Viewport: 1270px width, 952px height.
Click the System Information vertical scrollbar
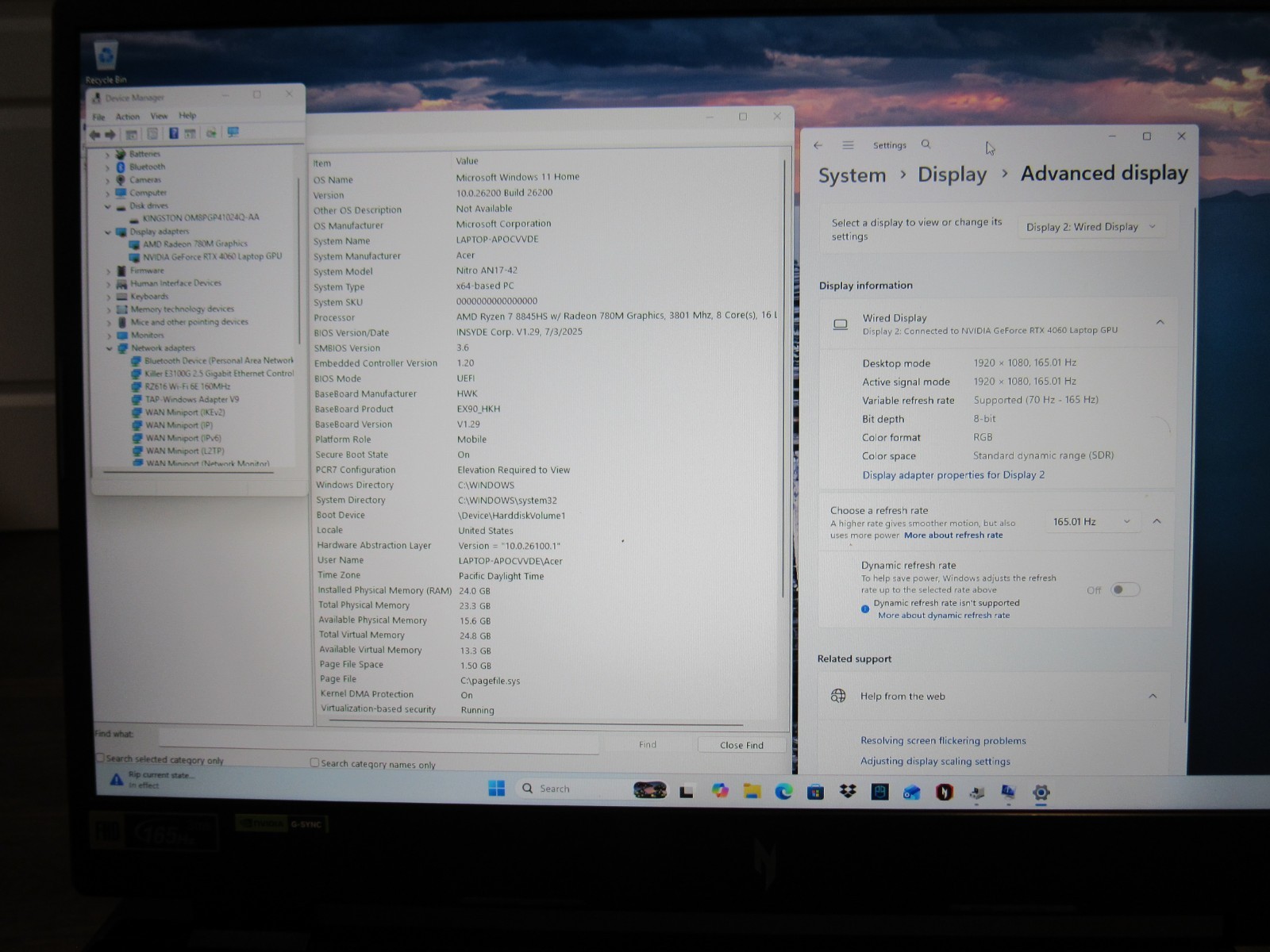coord(784,379)
